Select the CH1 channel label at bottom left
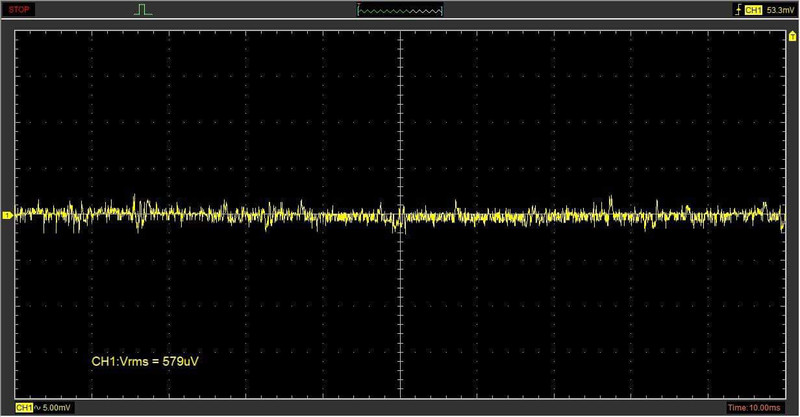The height and width of the screenshot is (417, 800). point(23,408)
